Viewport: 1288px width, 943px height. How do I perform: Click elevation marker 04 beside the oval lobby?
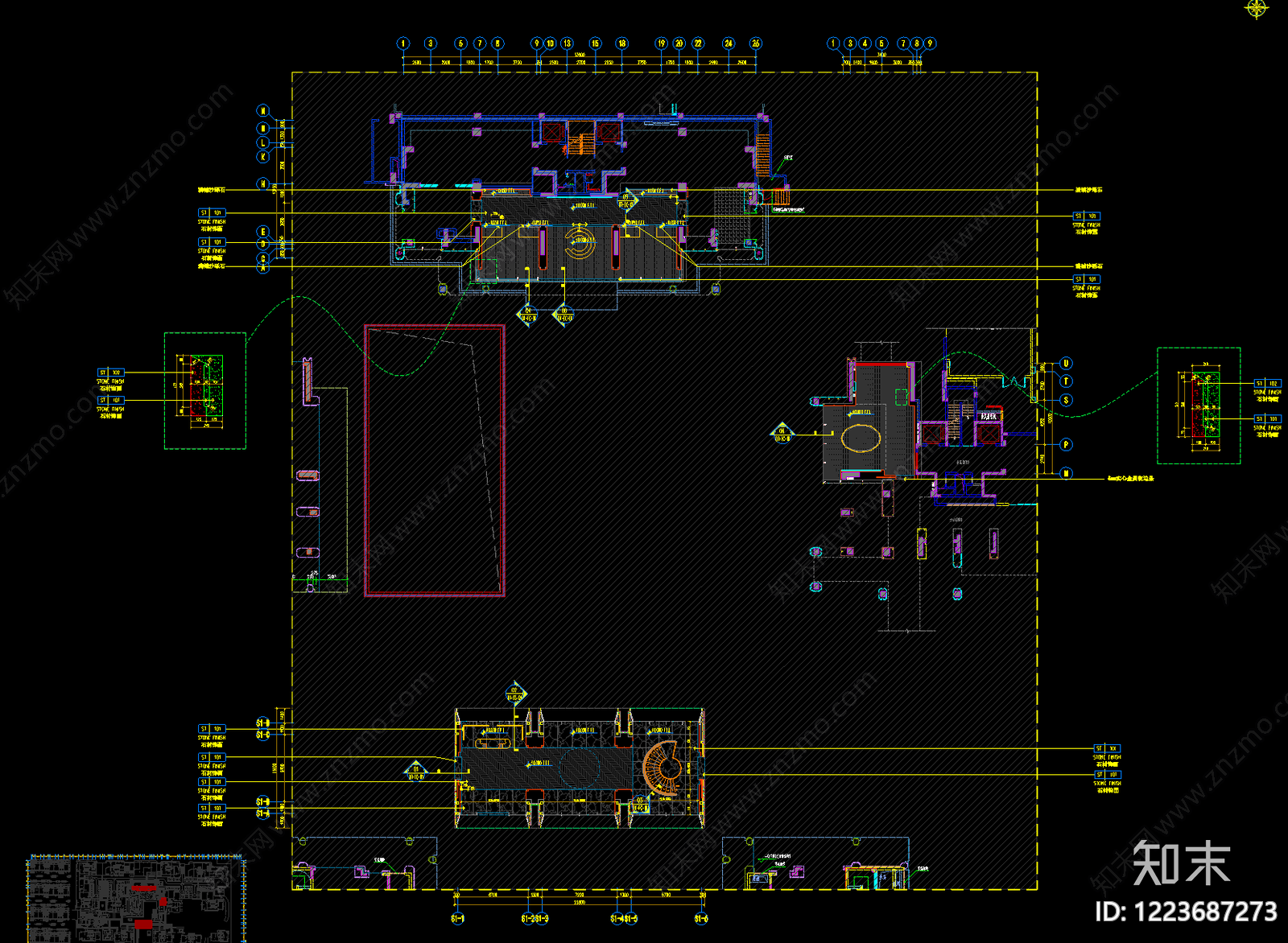pyautogui.click(x=782, y=434)
